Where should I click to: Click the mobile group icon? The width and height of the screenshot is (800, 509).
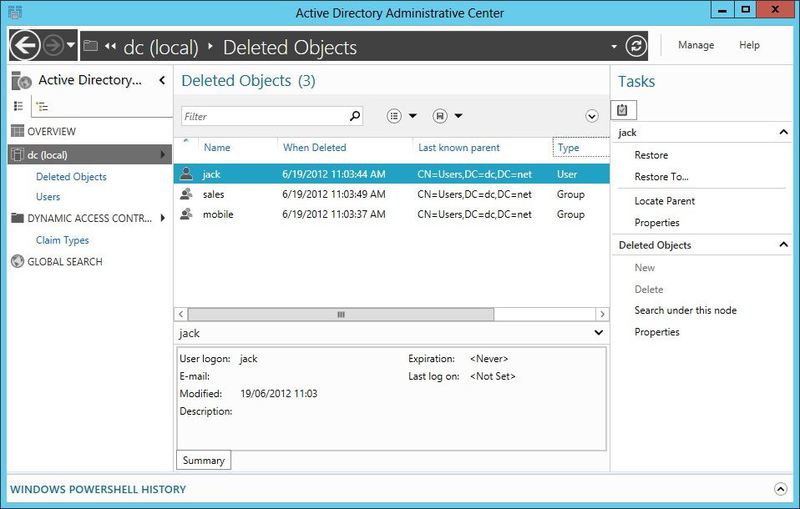[x=186, y=214]
